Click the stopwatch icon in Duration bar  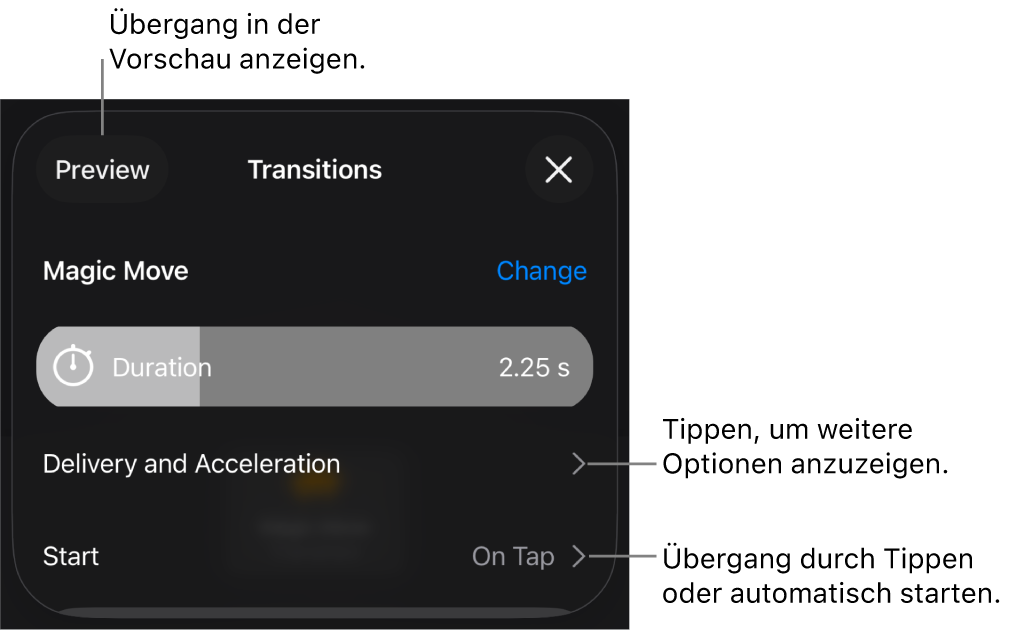[x=73, y=367]
